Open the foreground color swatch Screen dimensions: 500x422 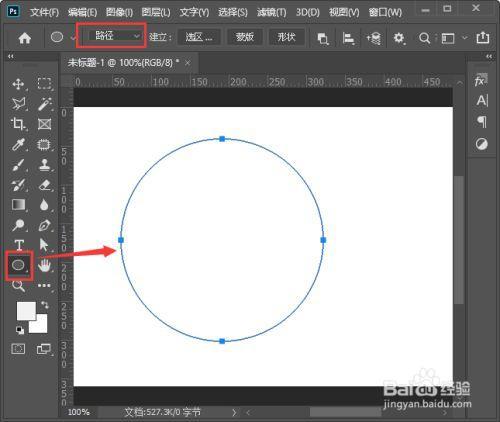tap(26, 311)
